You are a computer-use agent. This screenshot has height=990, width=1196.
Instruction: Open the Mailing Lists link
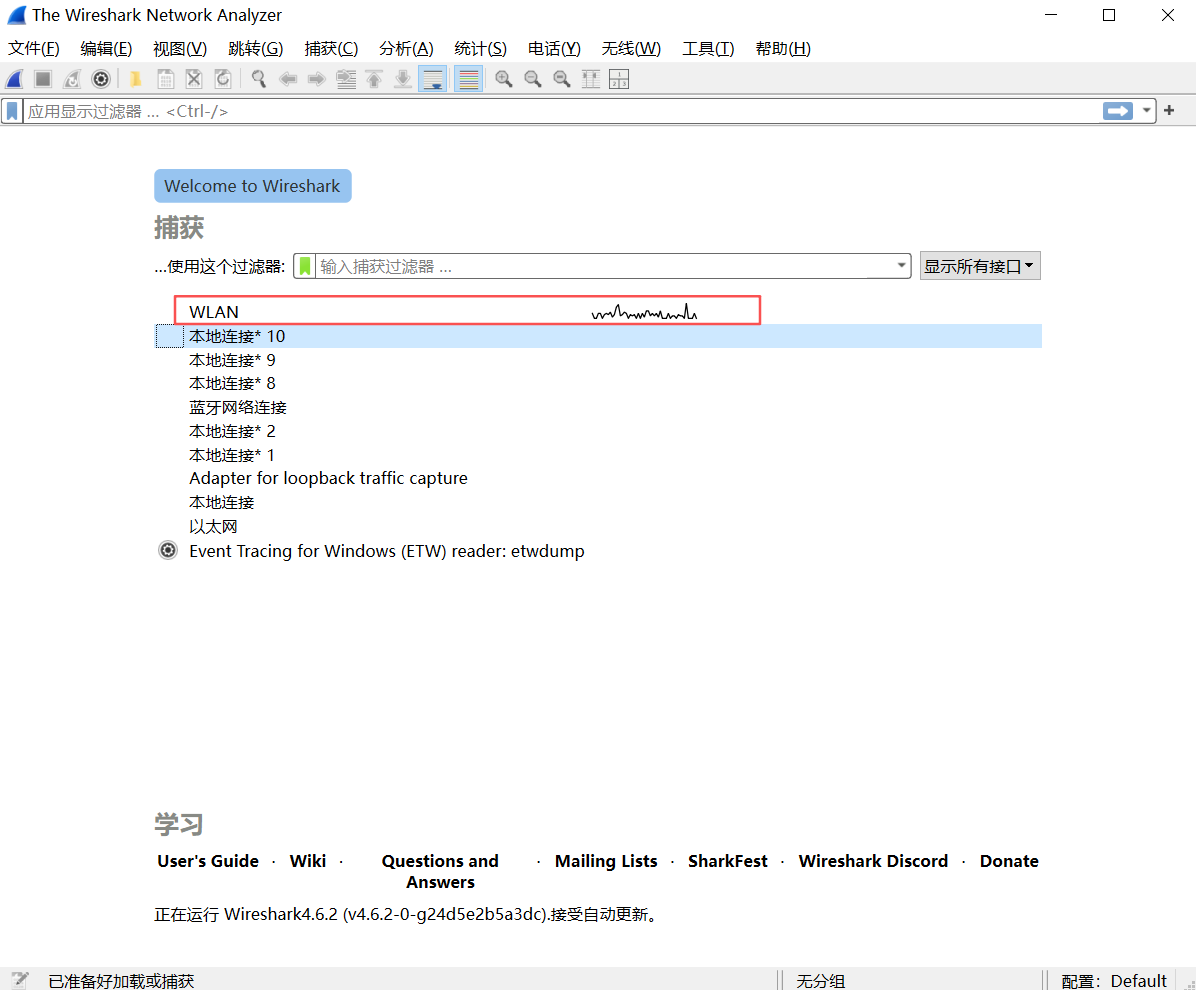click(x=606, y=861)
